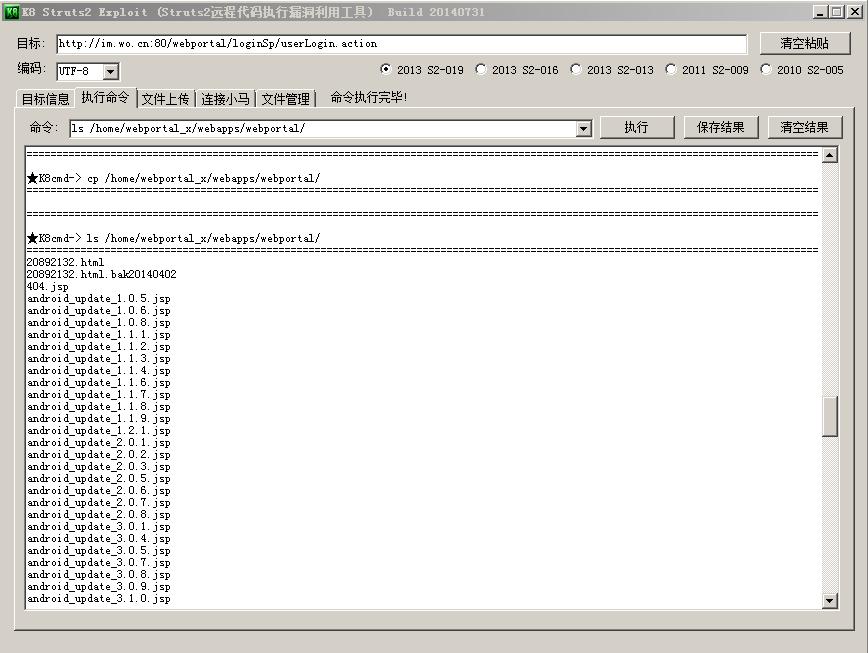Screen dimensions: 868x653
Task: Click the K8 application icon in title bar
Action: (x=11, y=12)
